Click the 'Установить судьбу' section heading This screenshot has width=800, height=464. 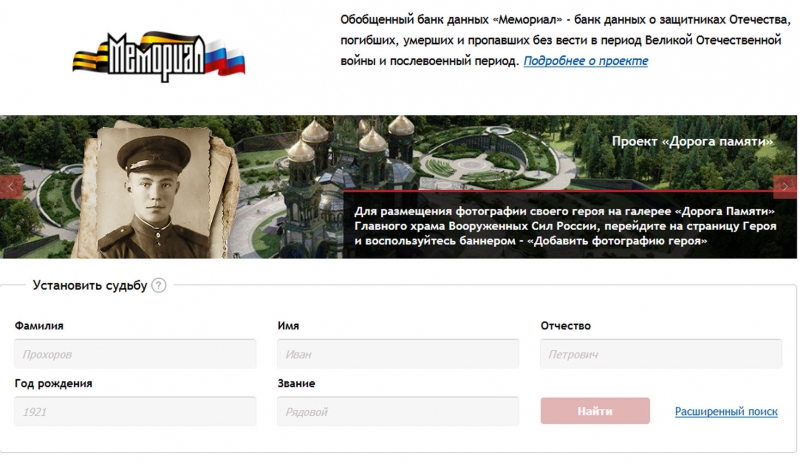coord(90,285)
